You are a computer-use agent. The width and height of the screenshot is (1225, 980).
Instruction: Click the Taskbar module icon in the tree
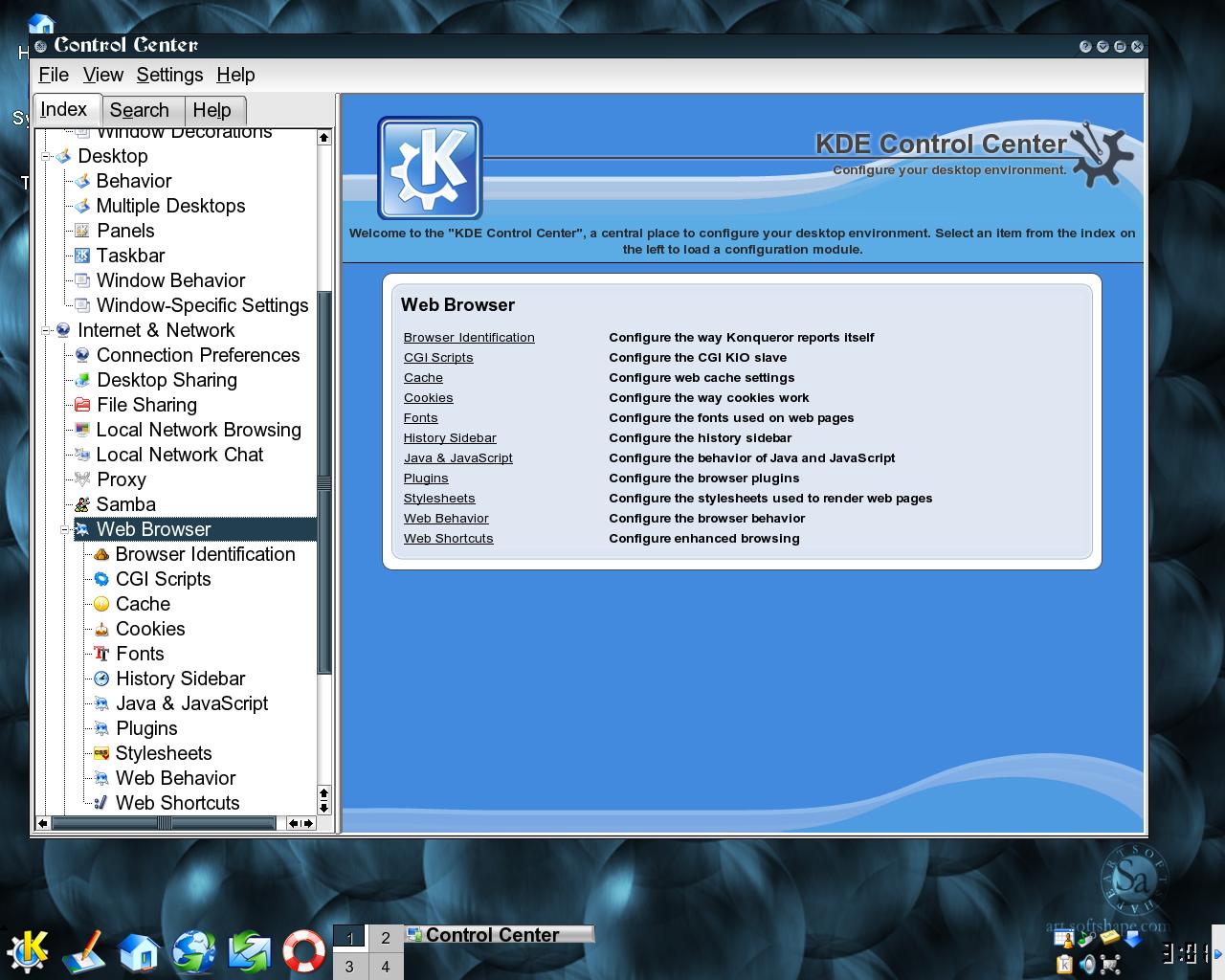pyautogui.click(x=82, y=256)
